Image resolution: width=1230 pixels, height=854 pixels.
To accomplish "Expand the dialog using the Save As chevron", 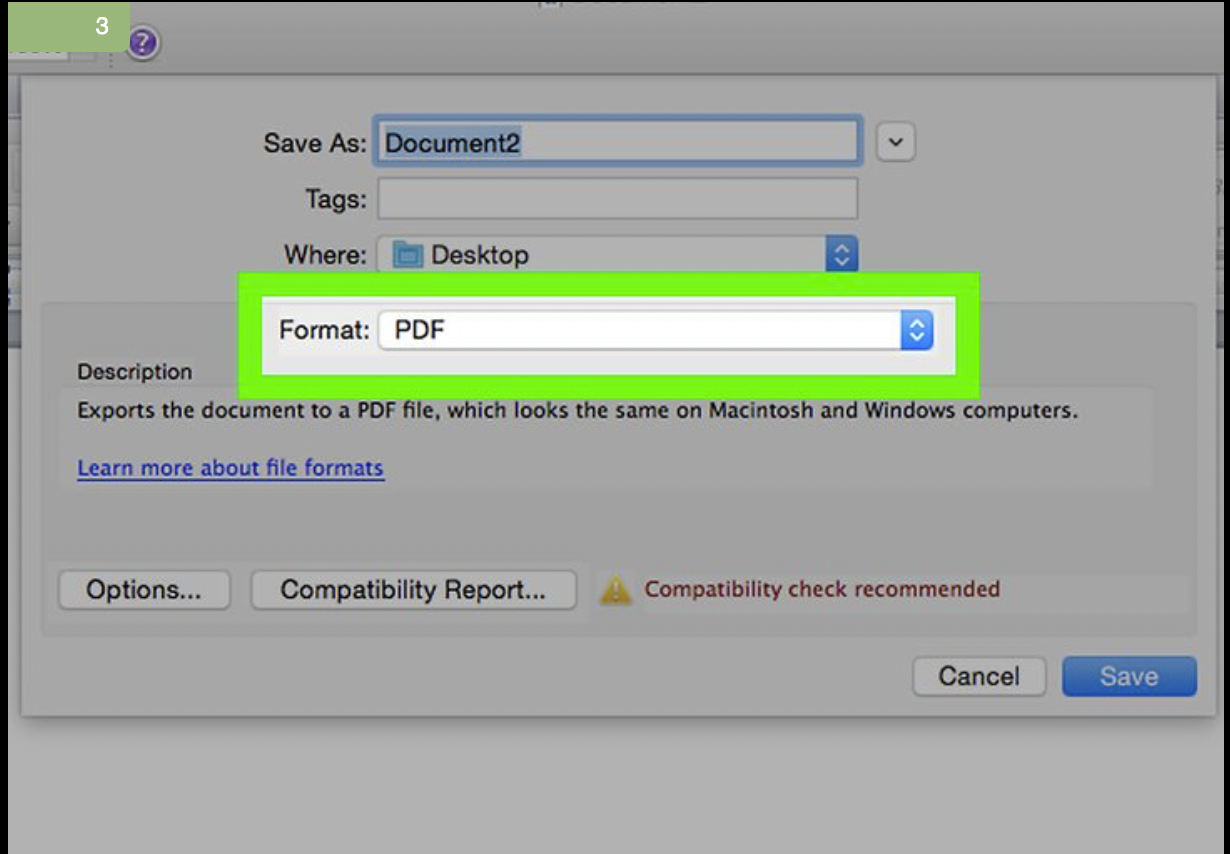I will (895, 141).
